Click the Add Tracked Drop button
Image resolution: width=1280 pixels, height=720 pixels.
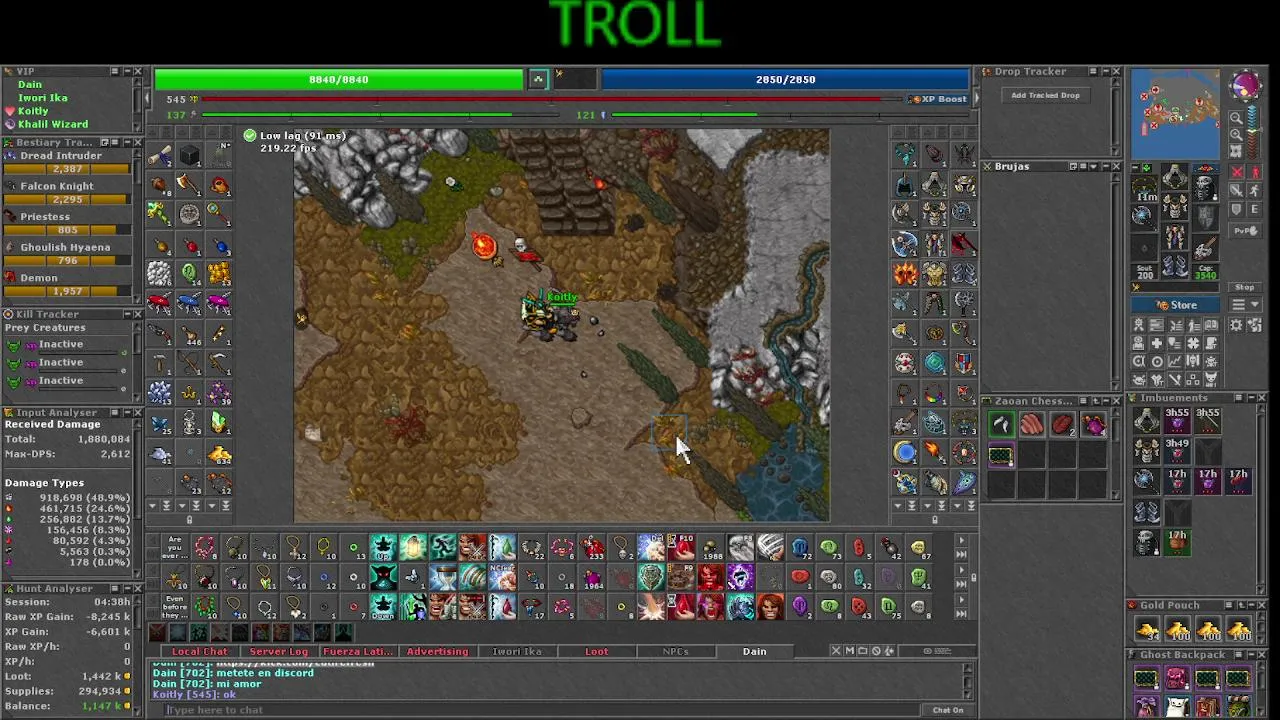[1046, 95]
